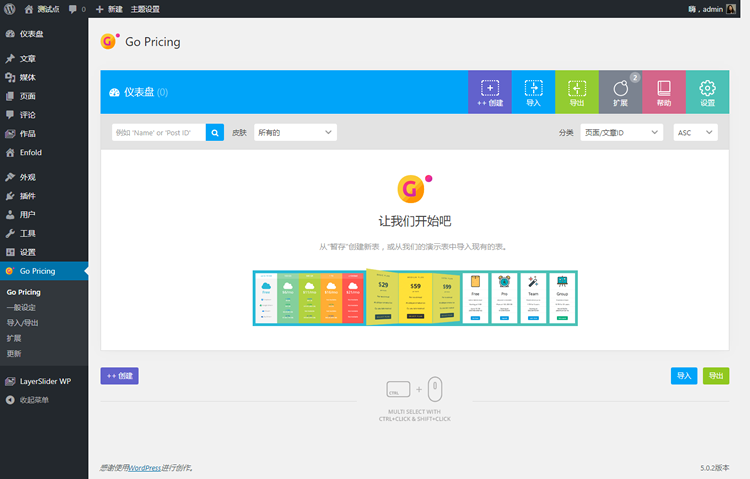Click the purple 创建 header tile
The height and width of the screenshot is (479, 750).
point(490,92)
